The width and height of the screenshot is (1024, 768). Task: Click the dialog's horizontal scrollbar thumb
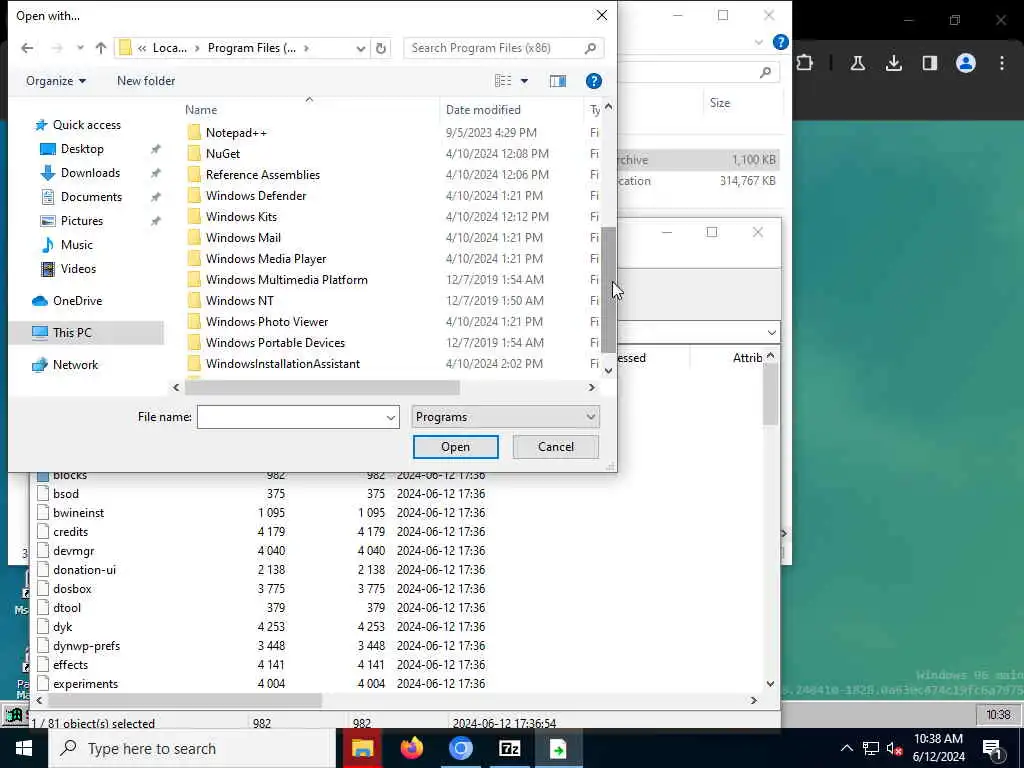[322, 387]
